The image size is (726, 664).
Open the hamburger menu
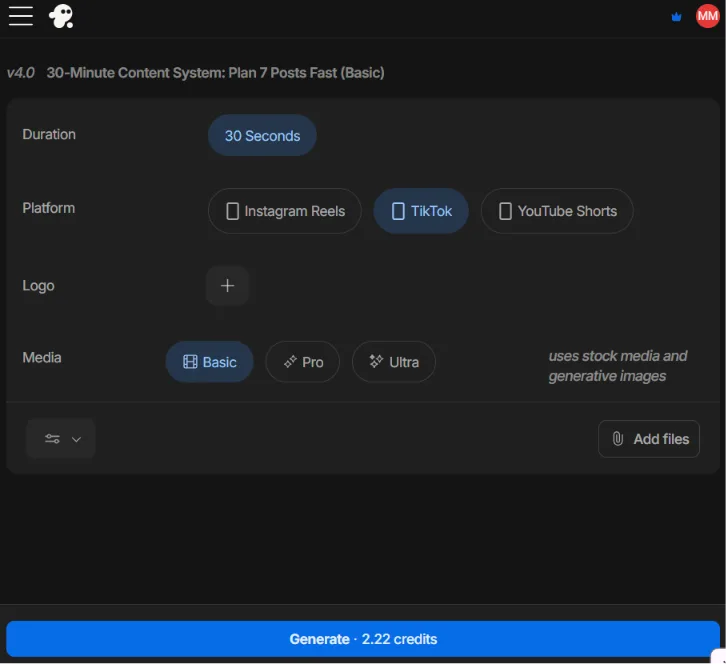click(21, 16)
